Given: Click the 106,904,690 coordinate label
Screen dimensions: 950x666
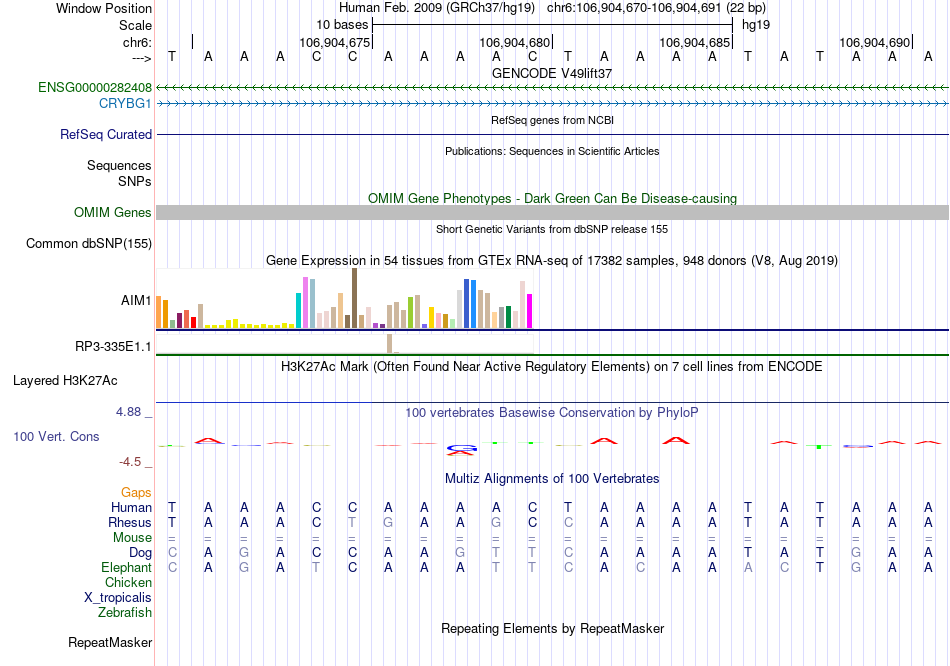Looking at the screenshot, I should tap(874, 42).
